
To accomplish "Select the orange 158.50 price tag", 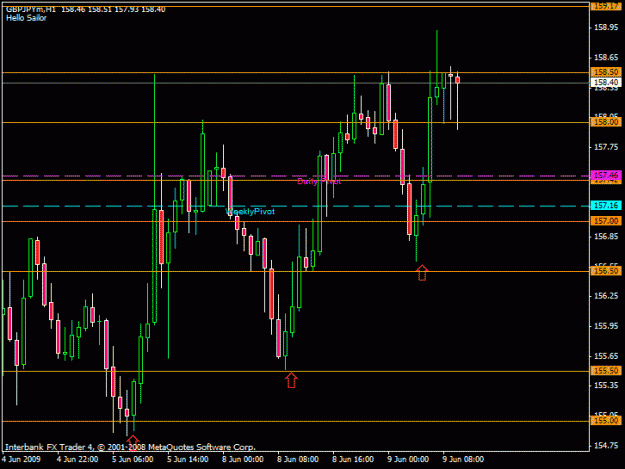I will 605,72.
